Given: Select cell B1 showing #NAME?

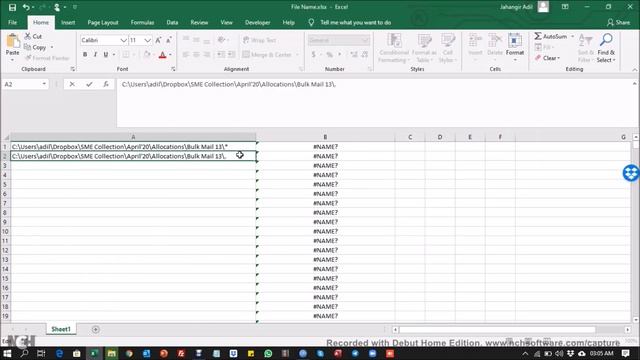Looking at the screenshot, I should (x=325, y=147).
